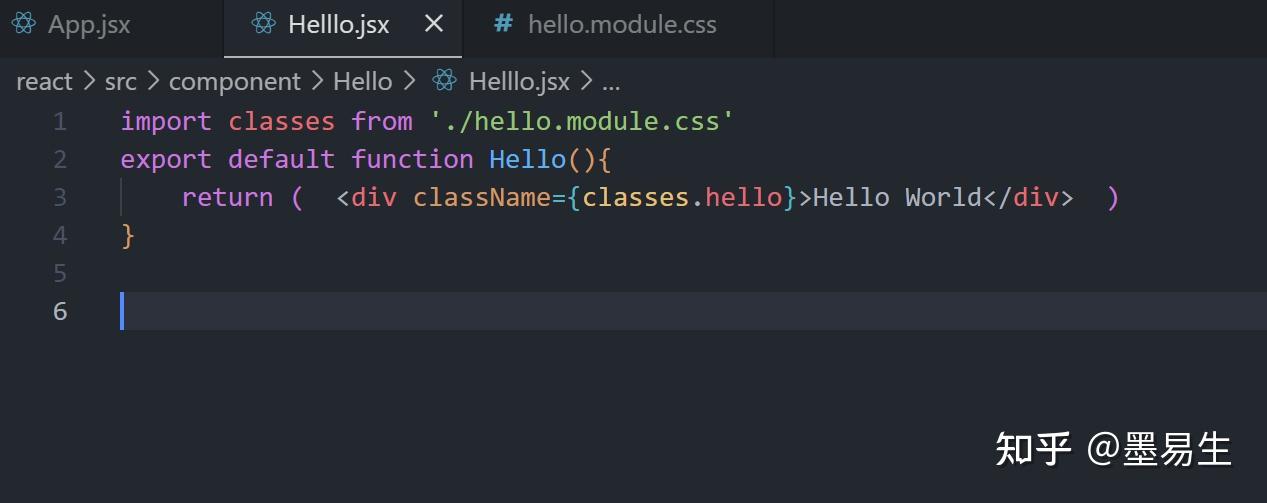Click the Helllo.jsx breadcrumb file entry

tap(519, 82)
